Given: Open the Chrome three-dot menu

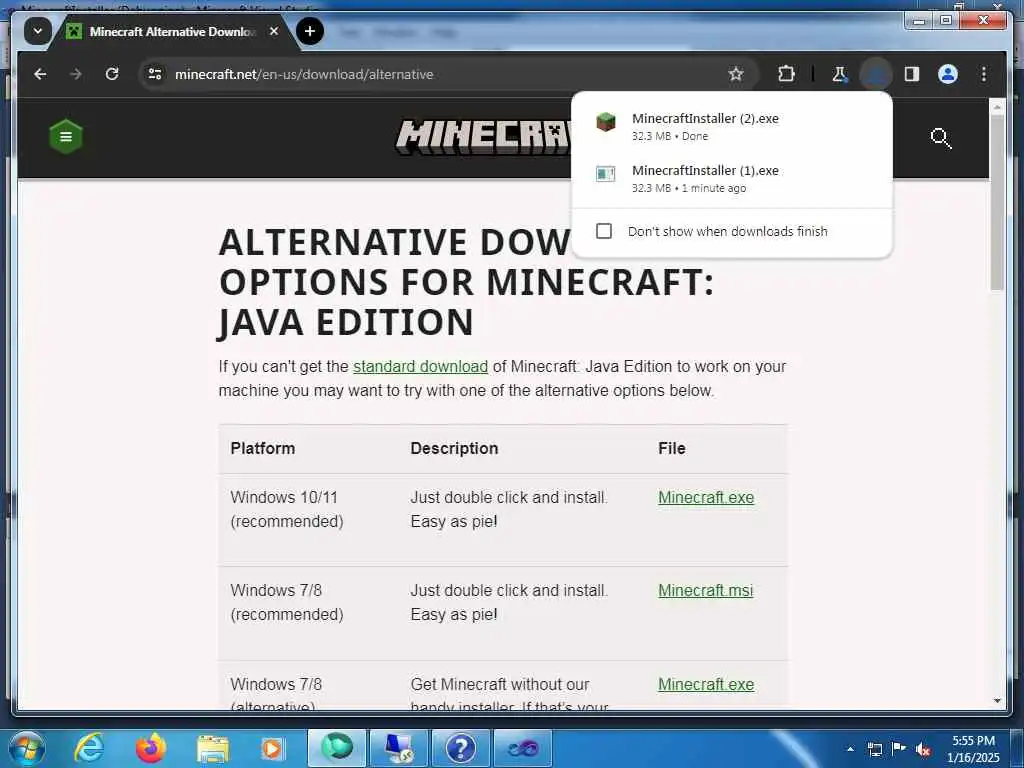Looking at the screenshot, I should pyautogui.click(x=984, y=74).
